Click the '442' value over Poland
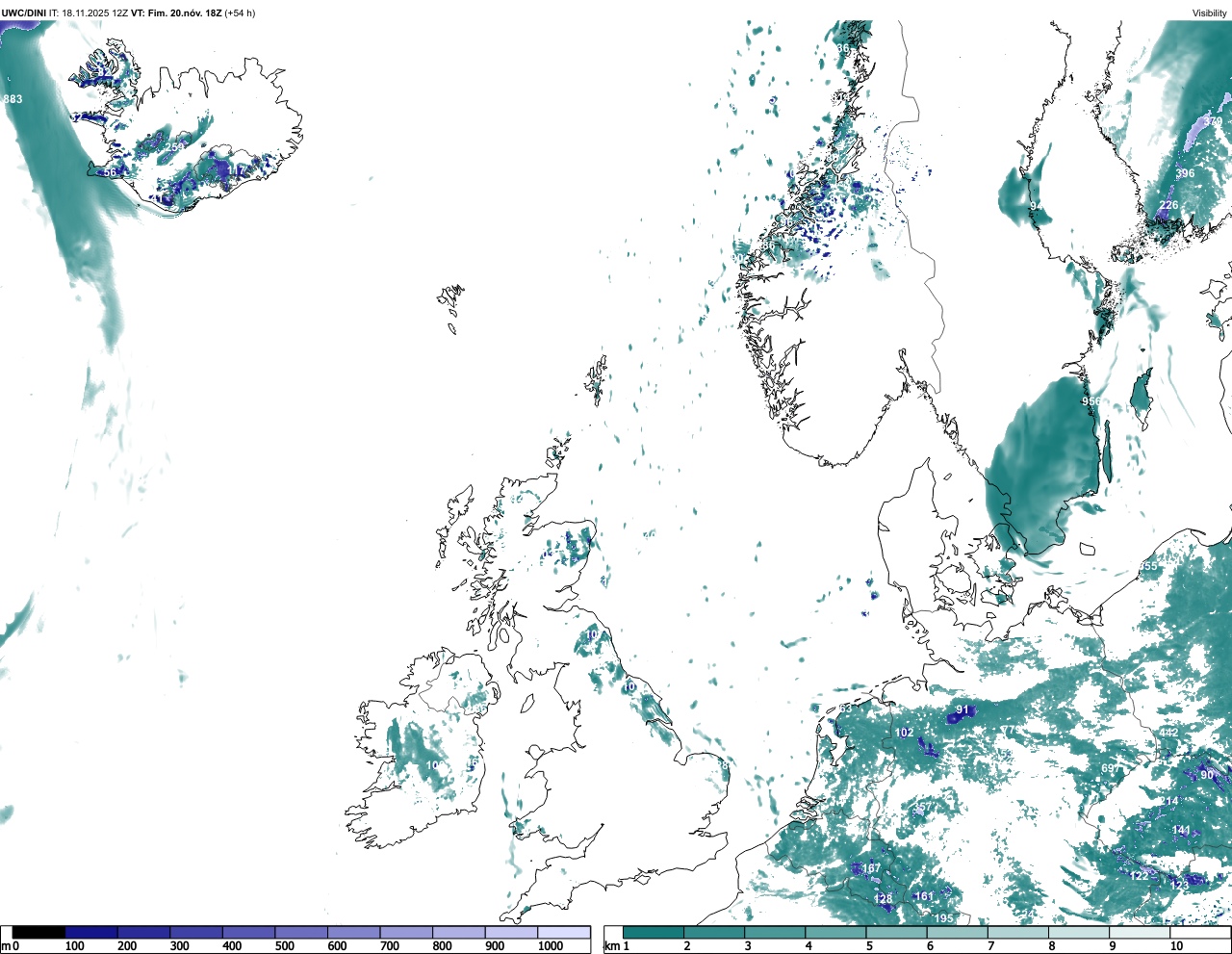Screen dimensions: 1232x954 [1168, 733]
